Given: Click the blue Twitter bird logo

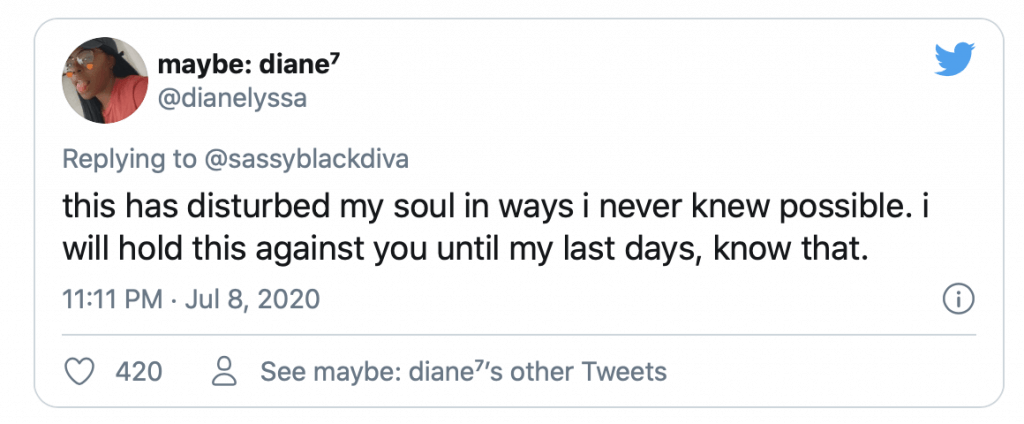Looking at the screenshot, I should [x=954, y=59].
